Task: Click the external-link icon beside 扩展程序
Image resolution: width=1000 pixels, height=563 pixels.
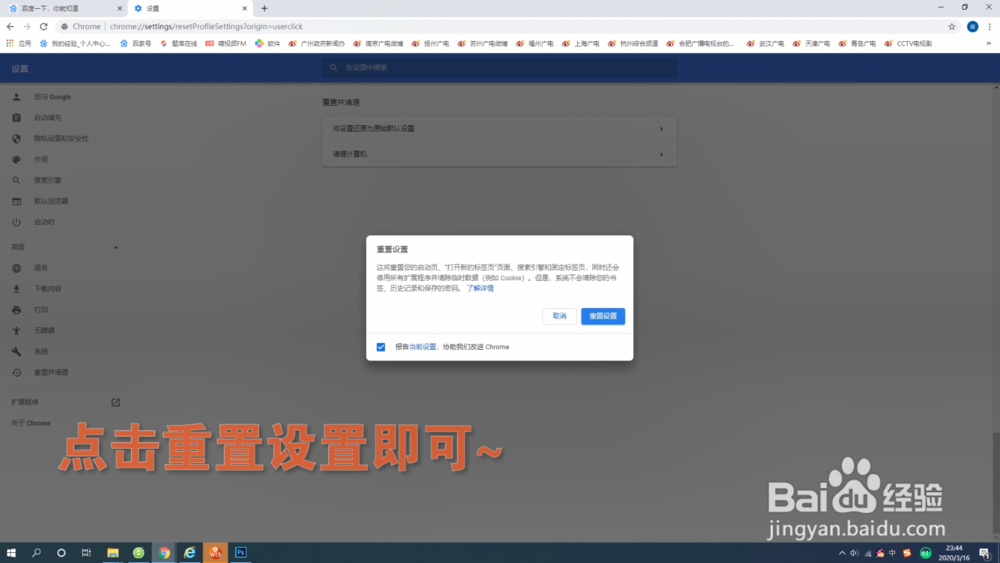Action: pyautogui.click(x=115, y=402)
